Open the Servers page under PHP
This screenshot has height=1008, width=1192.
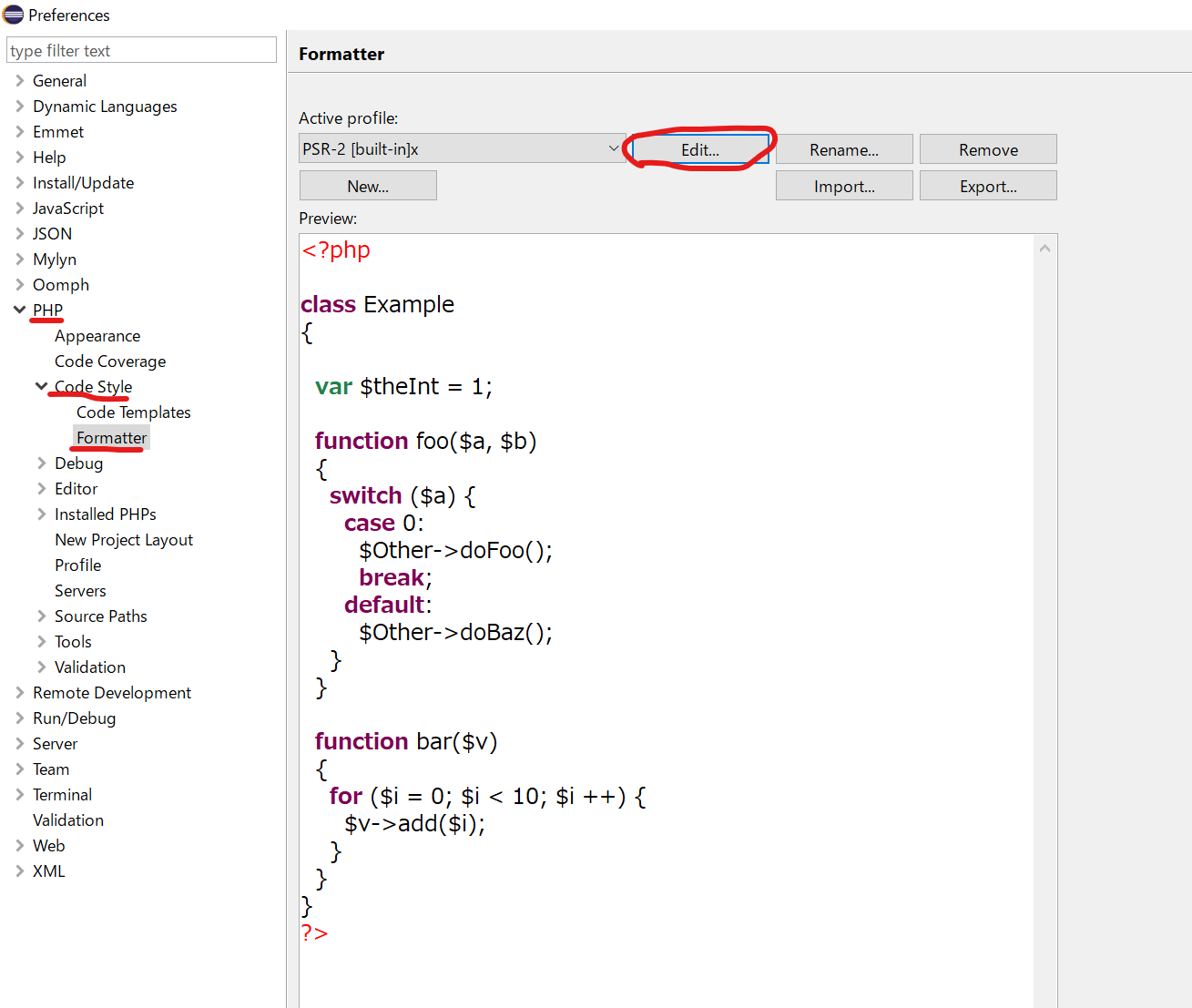(x=80, y=591)
